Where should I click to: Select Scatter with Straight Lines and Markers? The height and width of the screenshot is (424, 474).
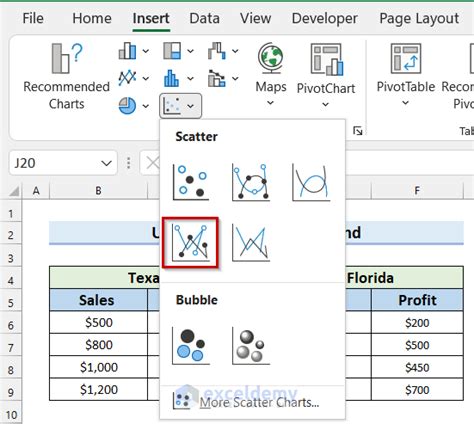pos(191,242)
